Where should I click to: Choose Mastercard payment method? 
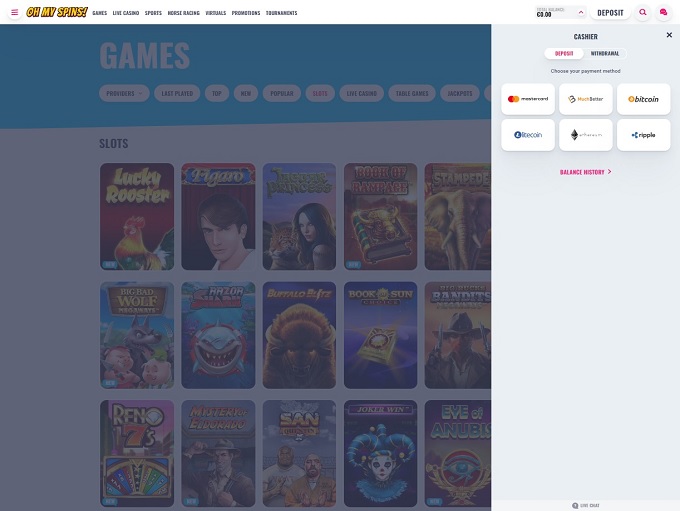pyautogui.click(x=528, y=99)
